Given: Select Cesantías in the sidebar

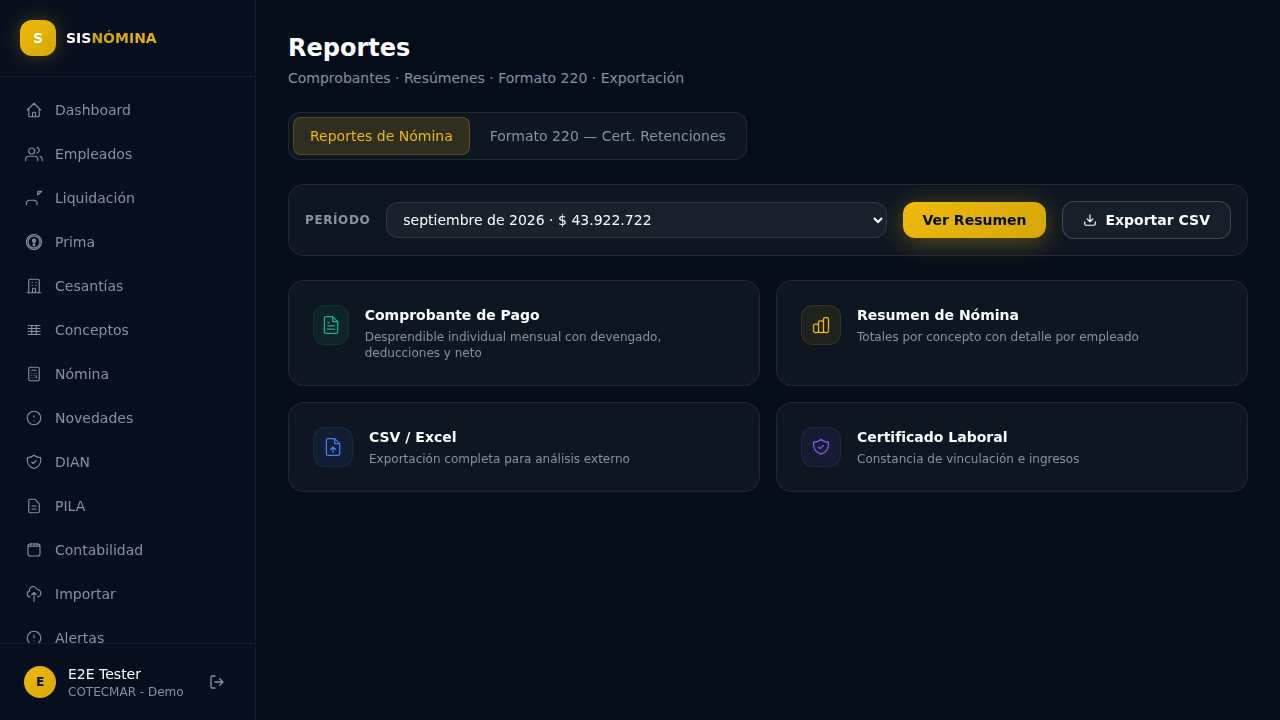Looking at the screenshot, I should coord(128,286).
